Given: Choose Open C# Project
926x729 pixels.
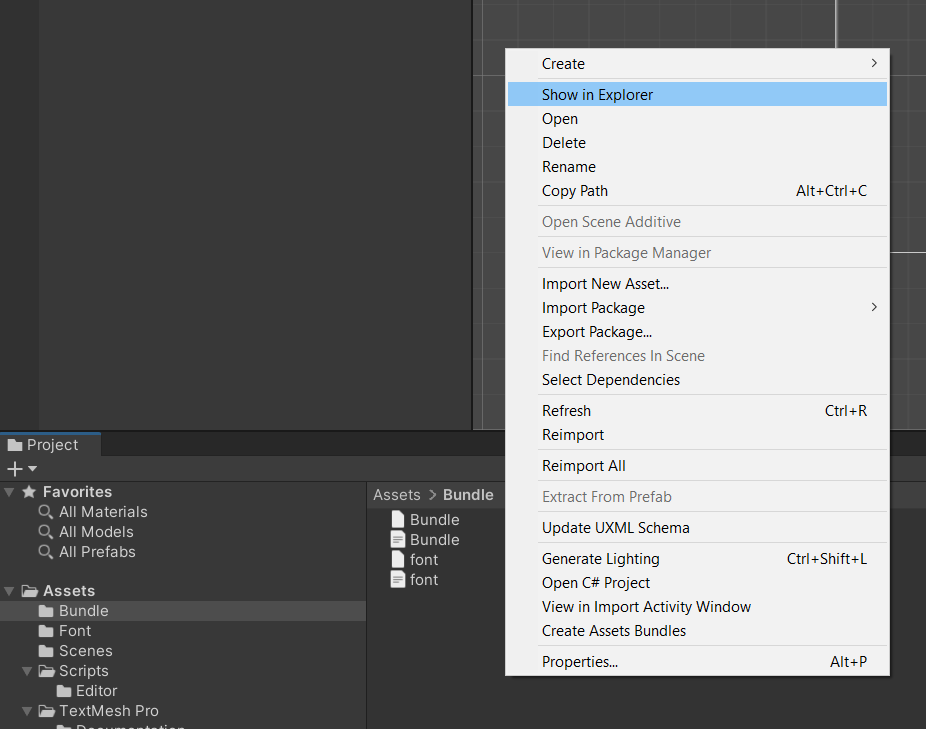Looking at the screenshot, I should tap(697, 583).
